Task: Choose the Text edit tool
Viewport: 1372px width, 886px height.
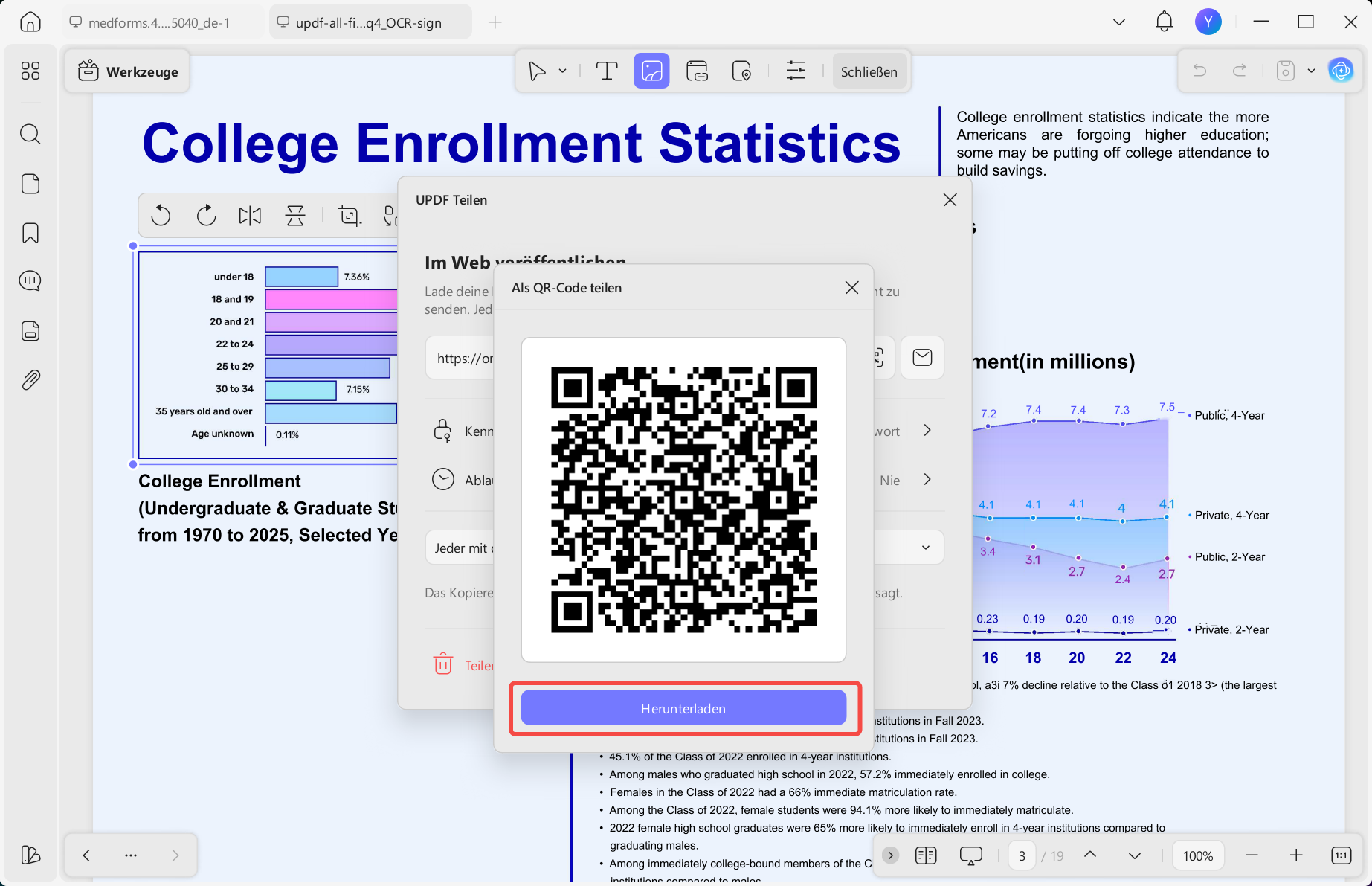Action: click(607, 71)
